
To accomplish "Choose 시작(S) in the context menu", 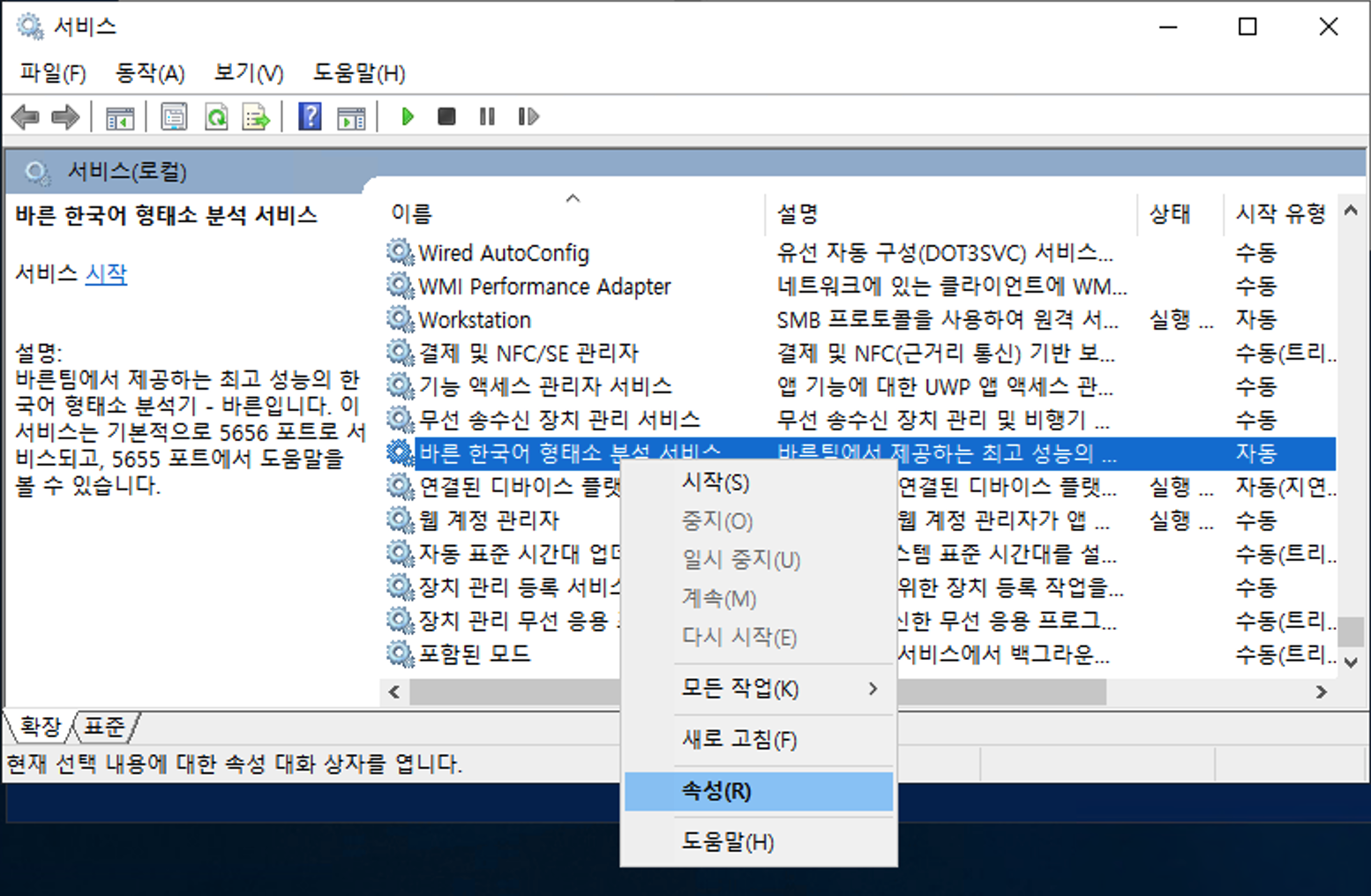I will [716, 482].
